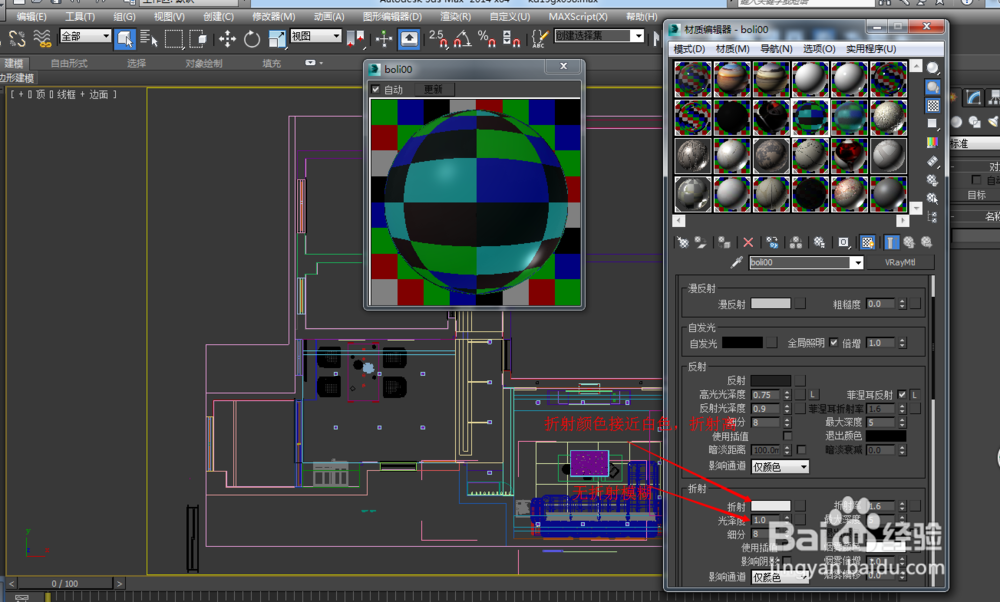Open the boli00 material name dropdown
1000x602 pixels.
(857, 262)
